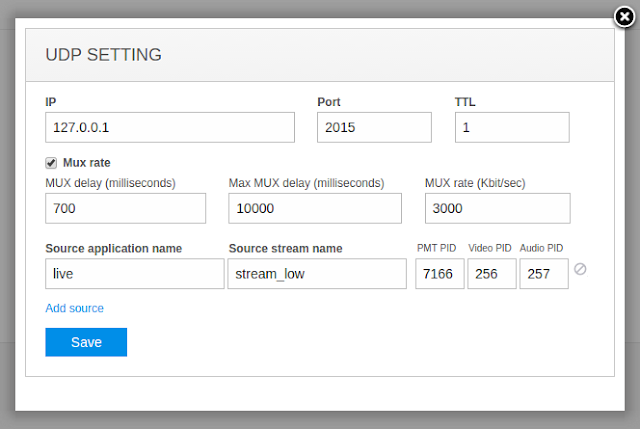The image size is (640, 429).
Task: Click the UDP SETTING header title
Action: point(103,55)
